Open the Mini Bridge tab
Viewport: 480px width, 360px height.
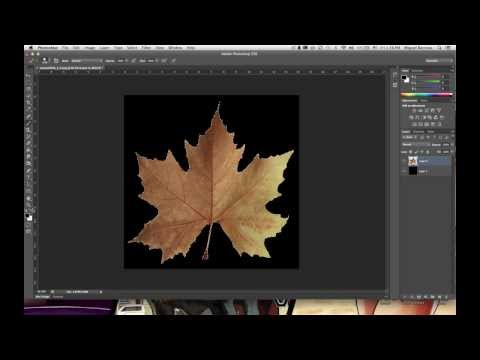coord(43,297)
